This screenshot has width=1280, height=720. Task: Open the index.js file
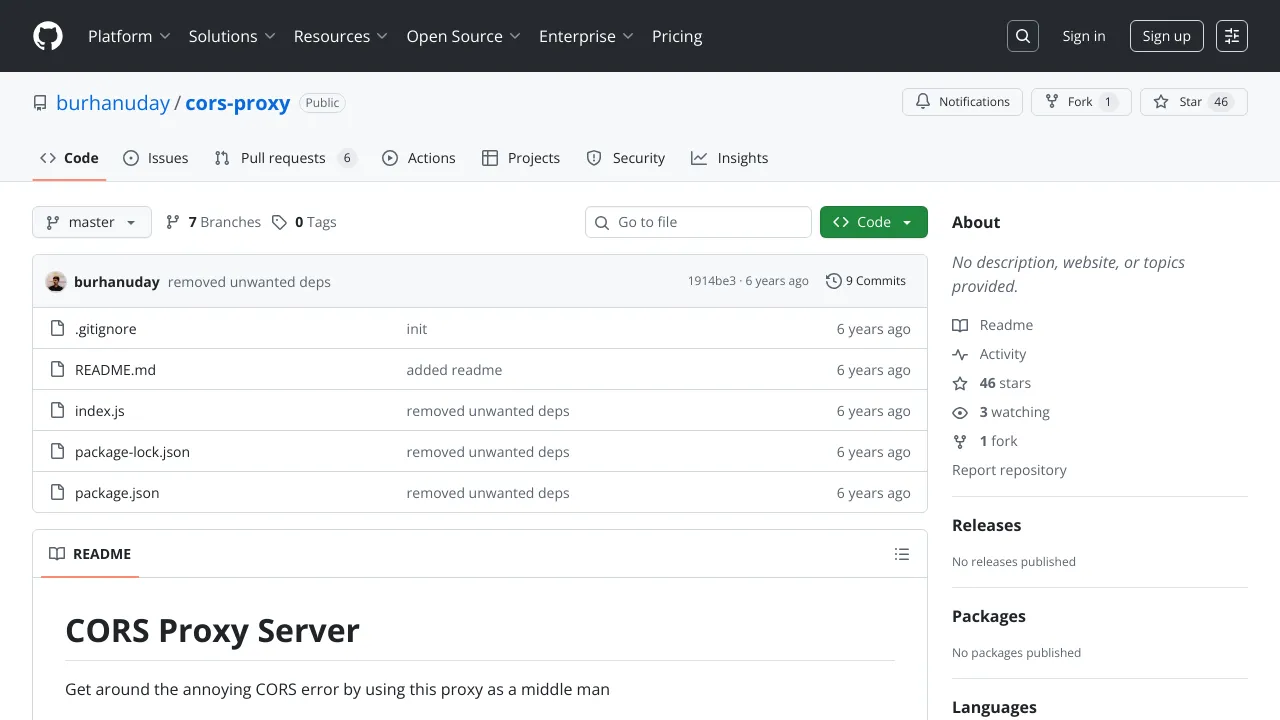[100, 411]
